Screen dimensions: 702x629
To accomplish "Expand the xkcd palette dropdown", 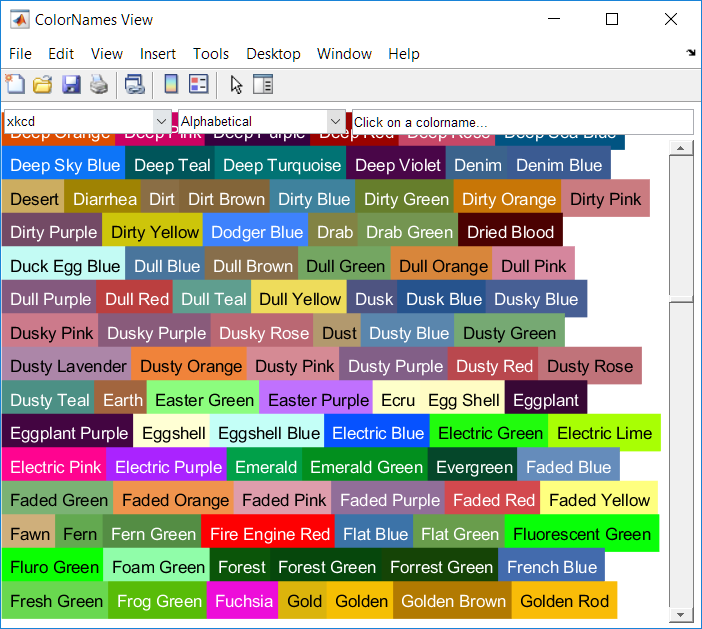I will pos(162,121).
